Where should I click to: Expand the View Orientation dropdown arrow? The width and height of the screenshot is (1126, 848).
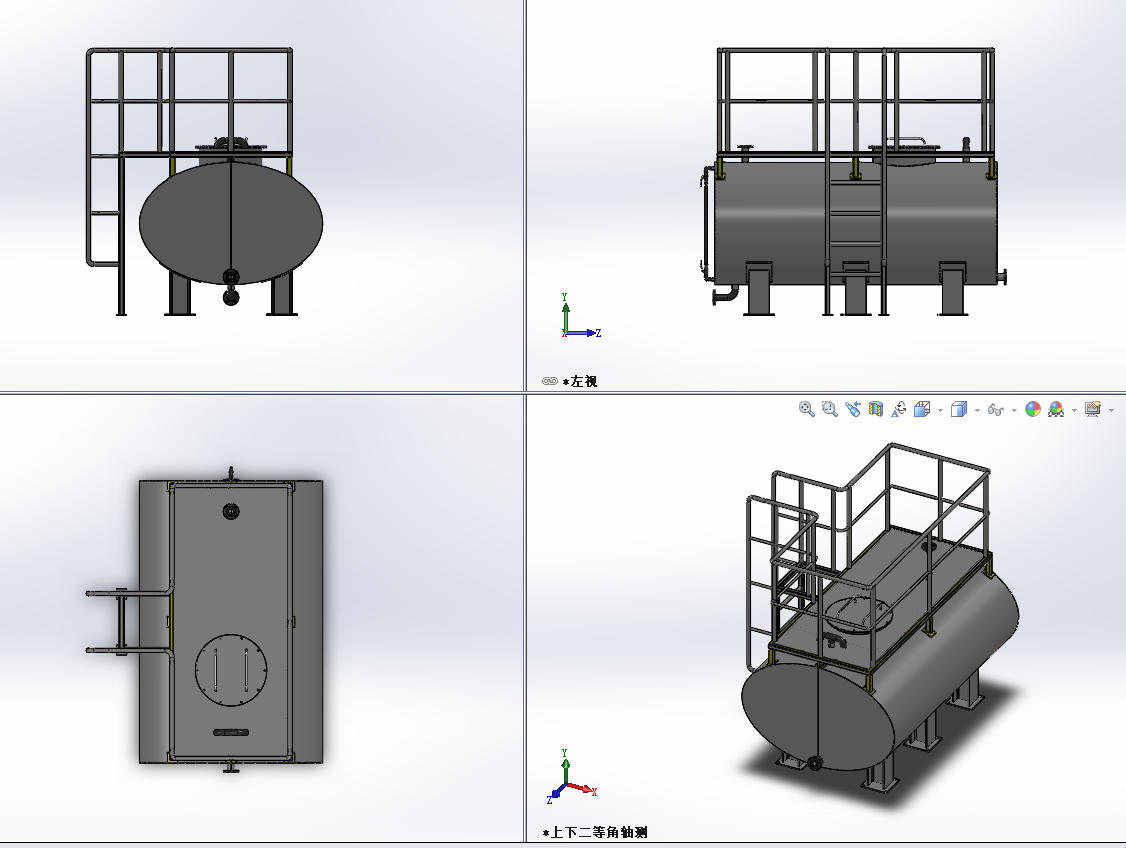[x=941, y=411]
